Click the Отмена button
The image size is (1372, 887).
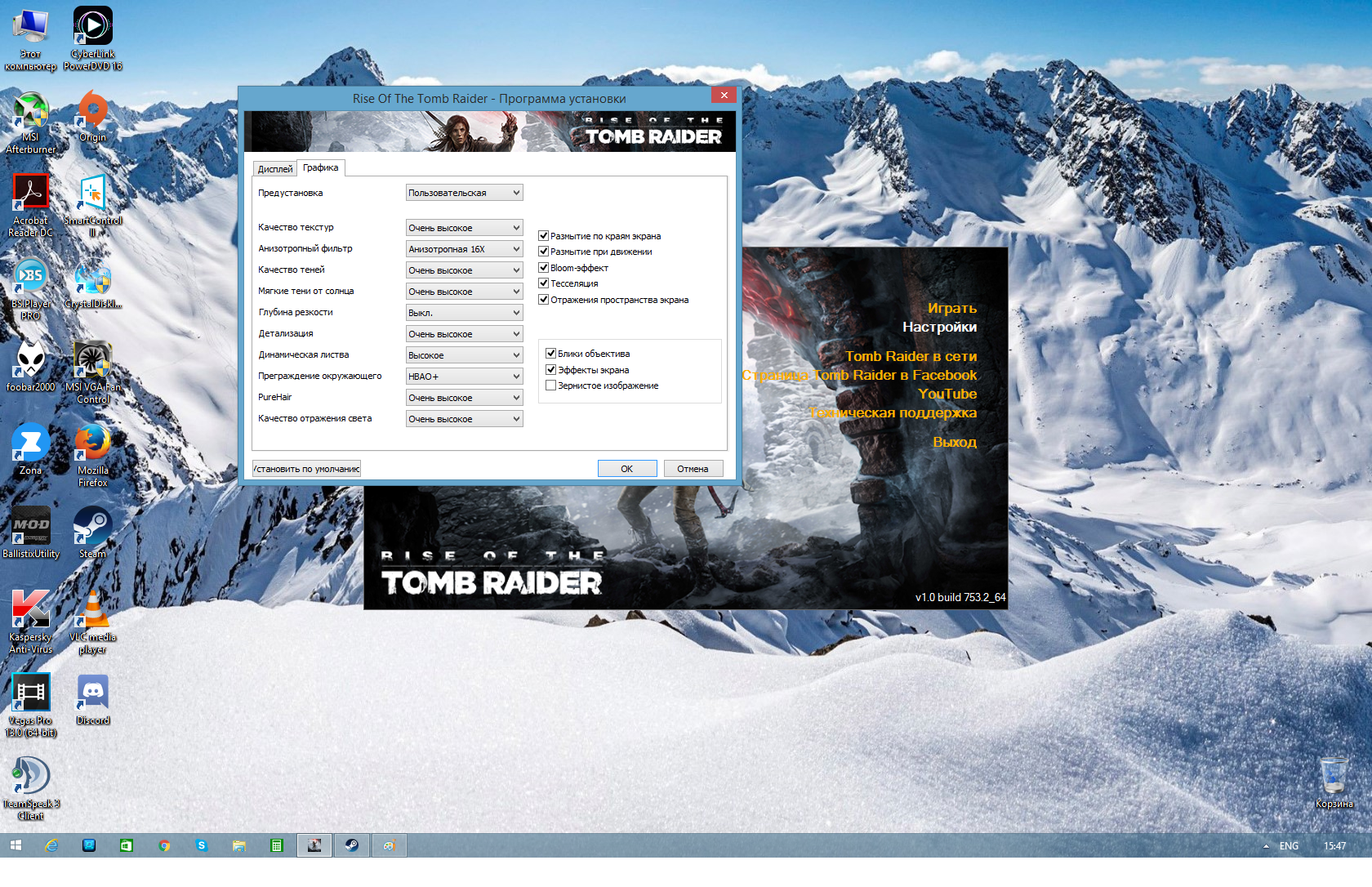tap(693, 469)
